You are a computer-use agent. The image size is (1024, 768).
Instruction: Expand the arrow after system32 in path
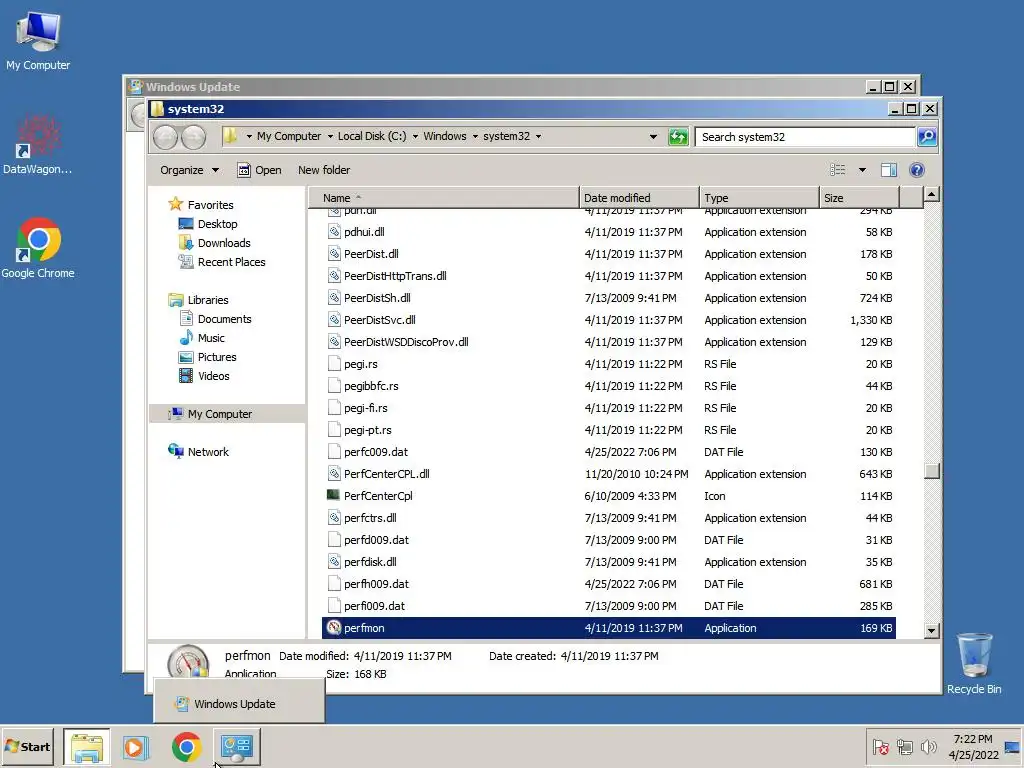[x=538, y=136]
